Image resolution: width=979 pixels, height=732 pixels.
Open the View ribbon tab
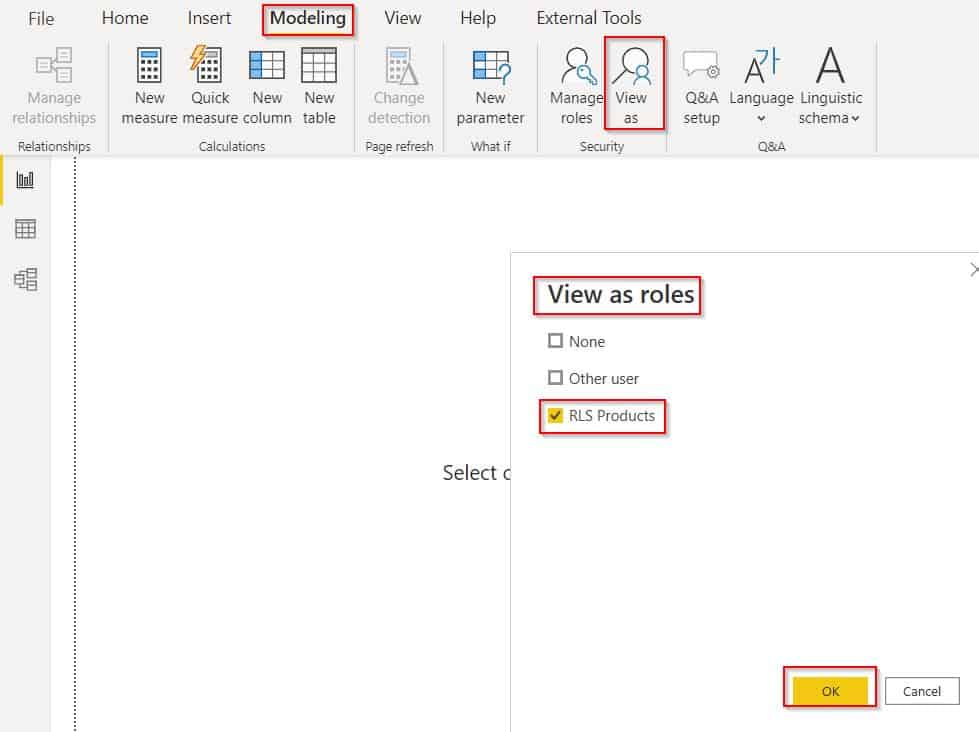point(403,18)
